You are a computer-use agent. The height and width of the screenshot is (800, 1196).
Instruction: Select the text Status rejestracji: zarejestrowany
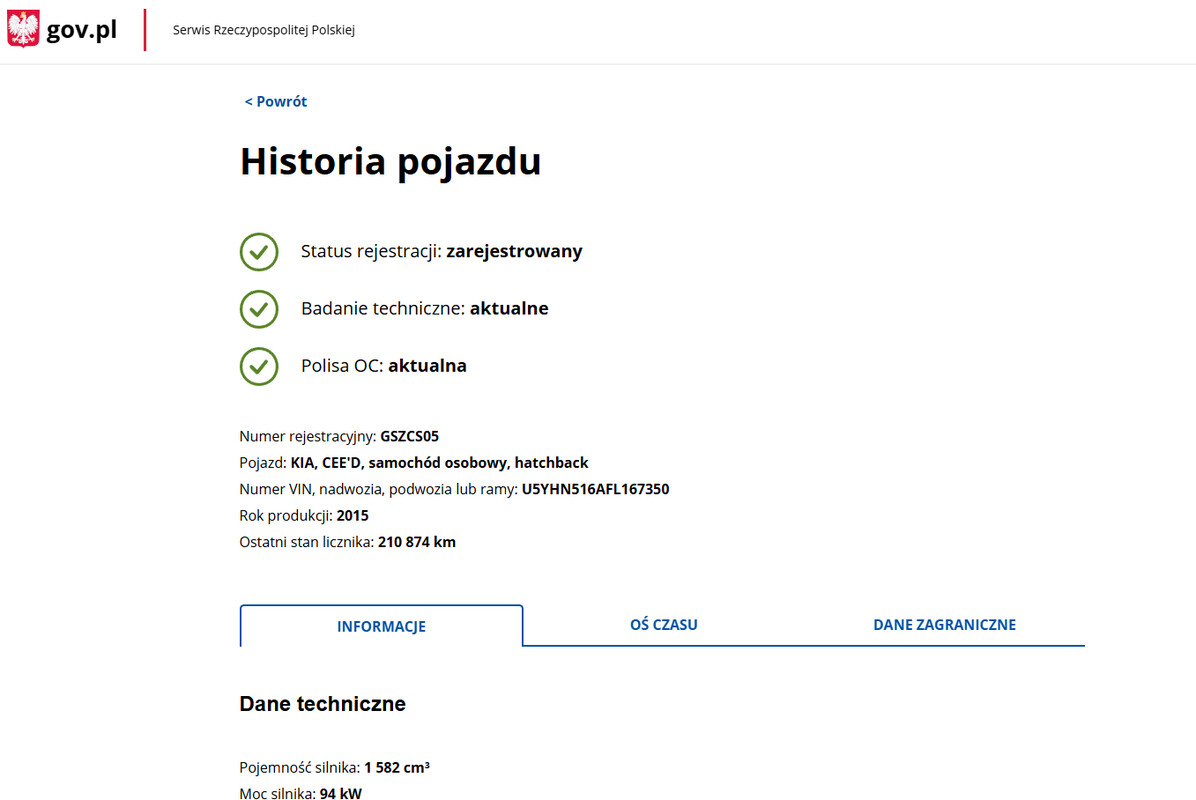(442, 252)
